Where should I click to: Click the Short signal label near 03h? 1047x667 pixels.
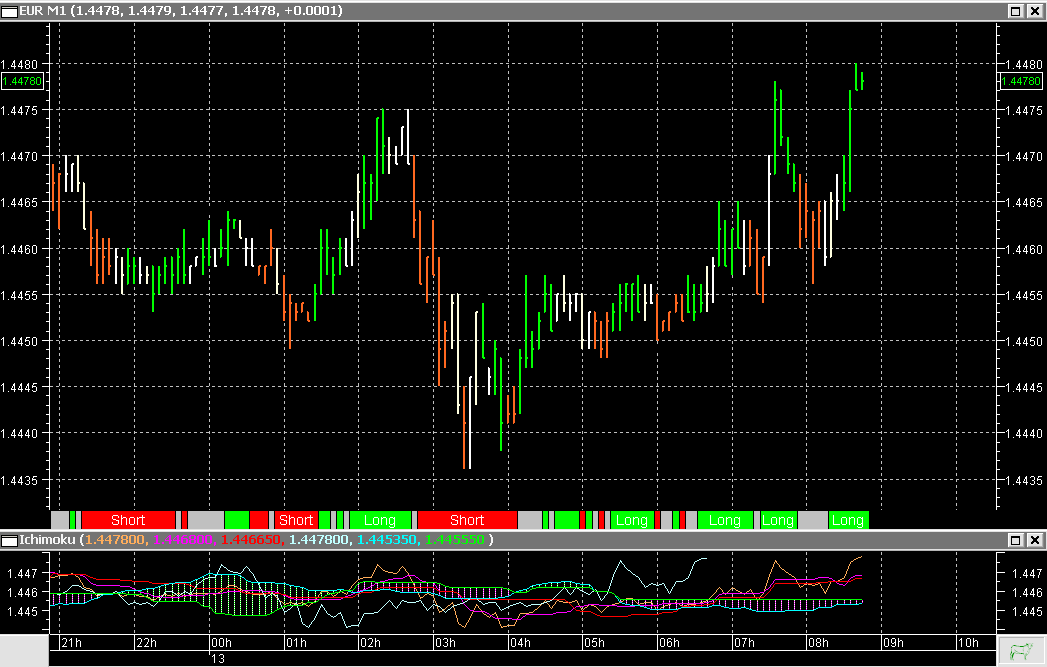tap(467, 520)
